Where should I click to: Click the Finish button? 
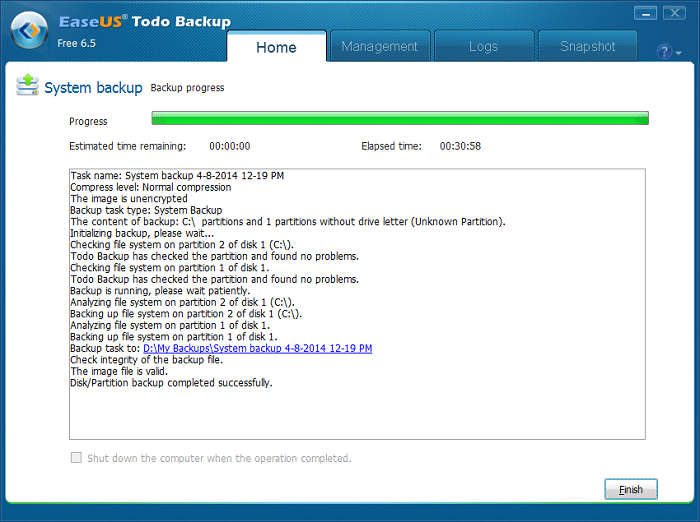(x=631, y=489)
